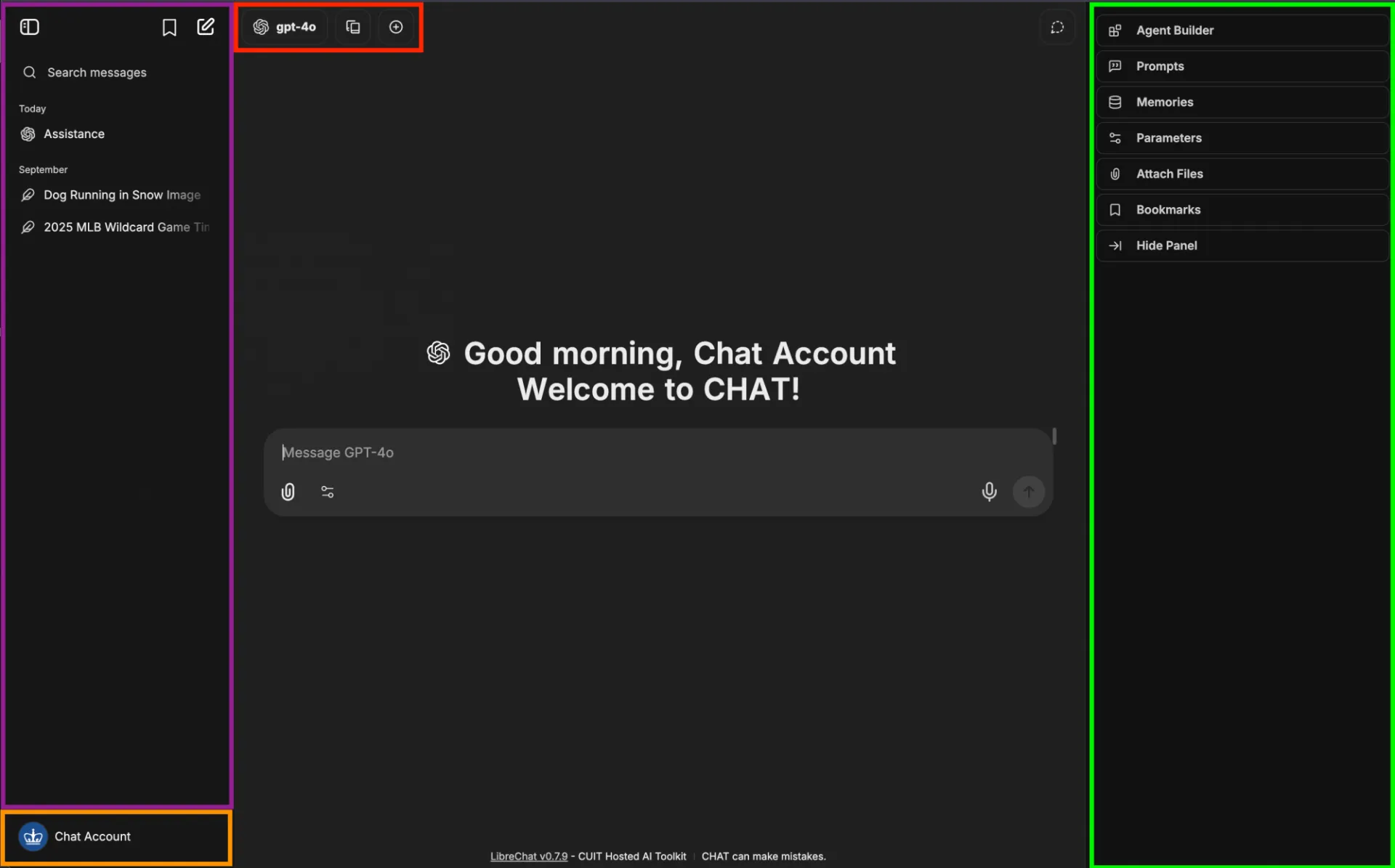1395x868 pixels.
Task: Click the 'CHAT can make mistakes.' footer text
Action: tap(764, 856)
